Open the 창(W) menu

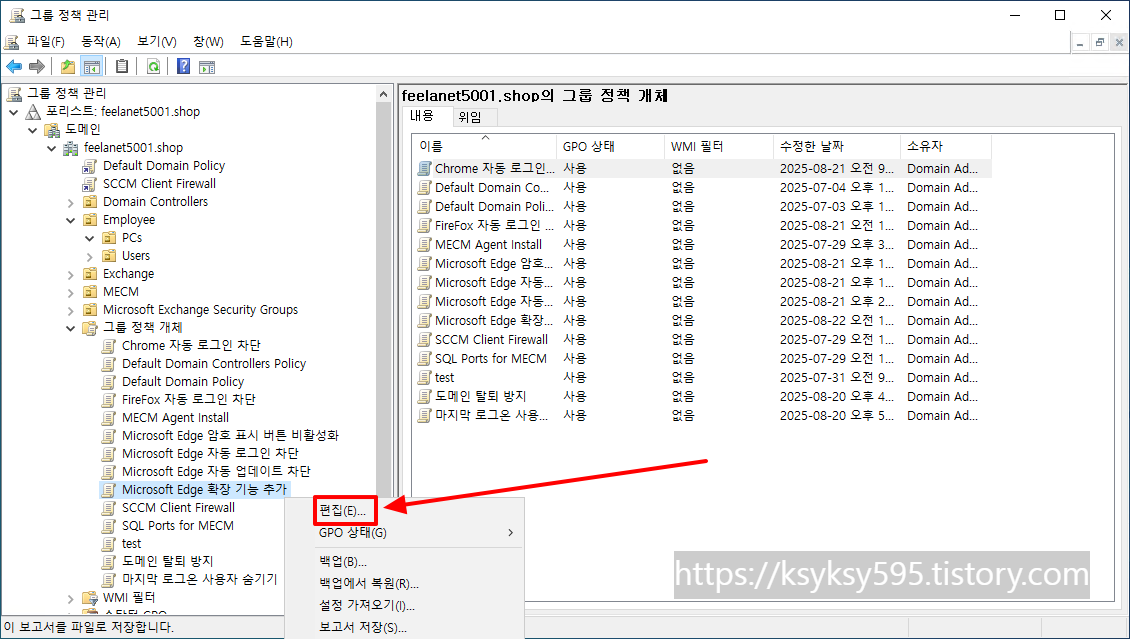pyautogui.click(x=208, y=42)
